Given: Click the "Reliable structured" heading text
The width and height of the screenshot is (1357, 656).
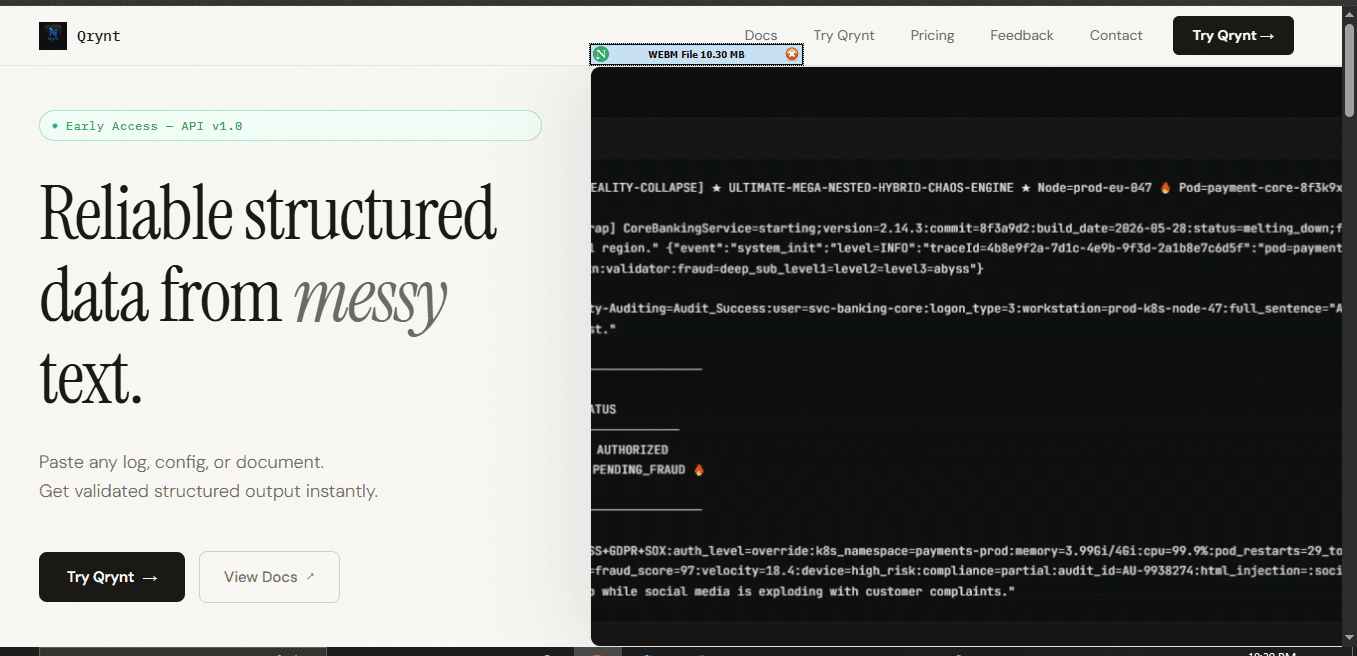Looking at the screenshot, I should 268,213.
